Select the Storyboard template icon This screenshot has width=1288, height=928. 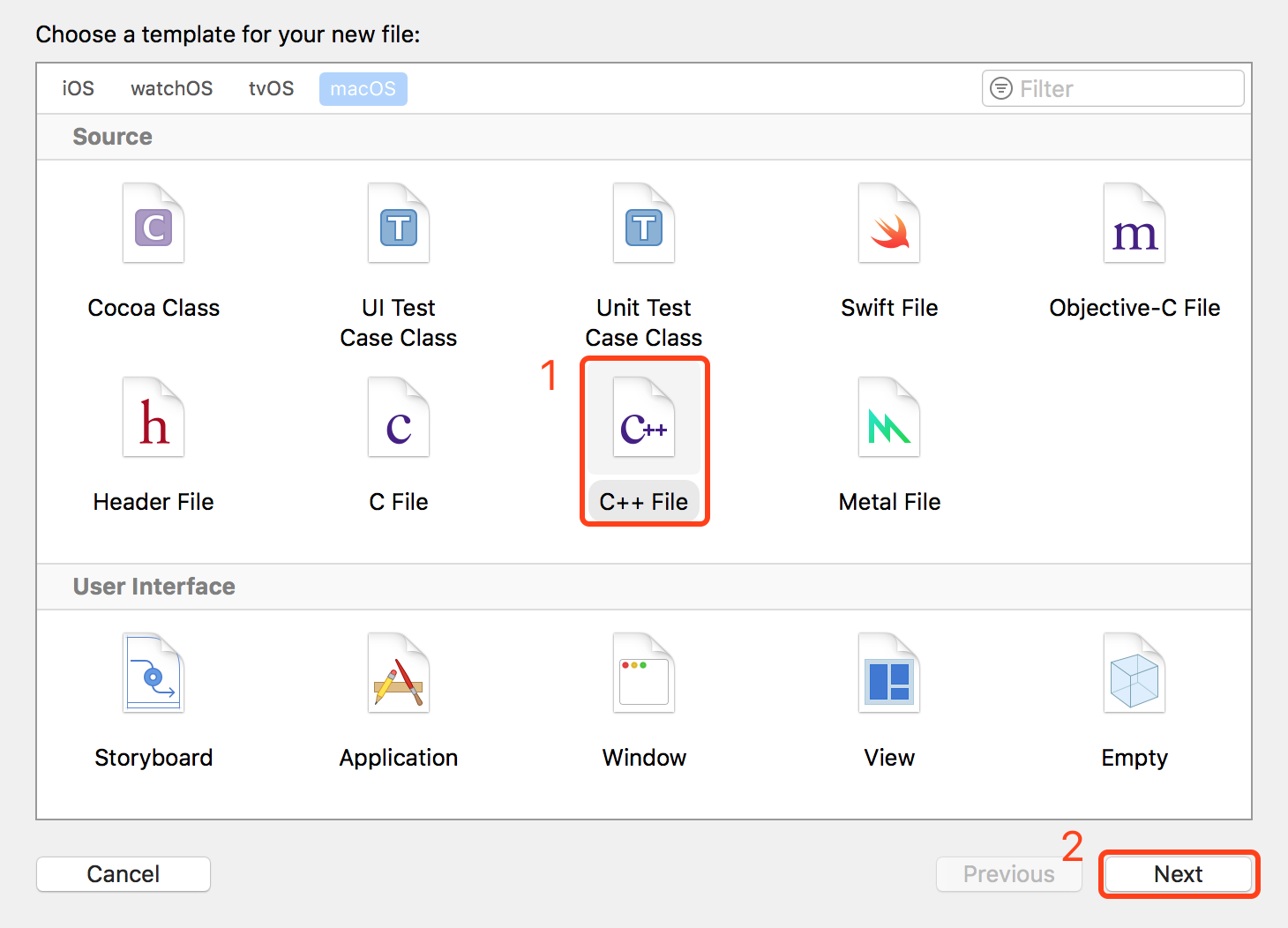click(154, 673)
